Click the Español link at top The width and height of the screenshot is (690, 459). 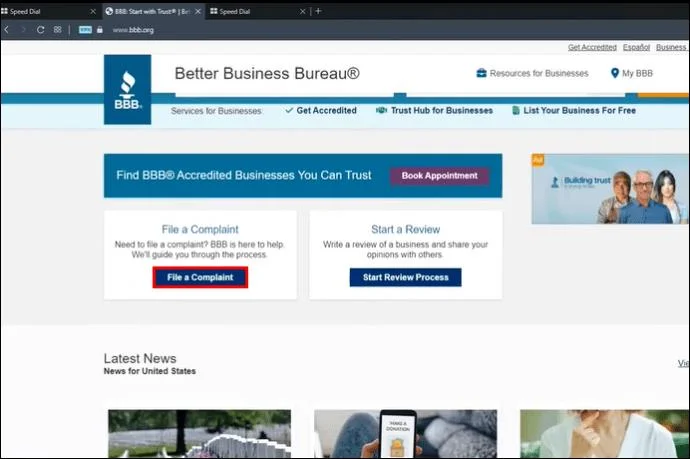click(636, 47)
